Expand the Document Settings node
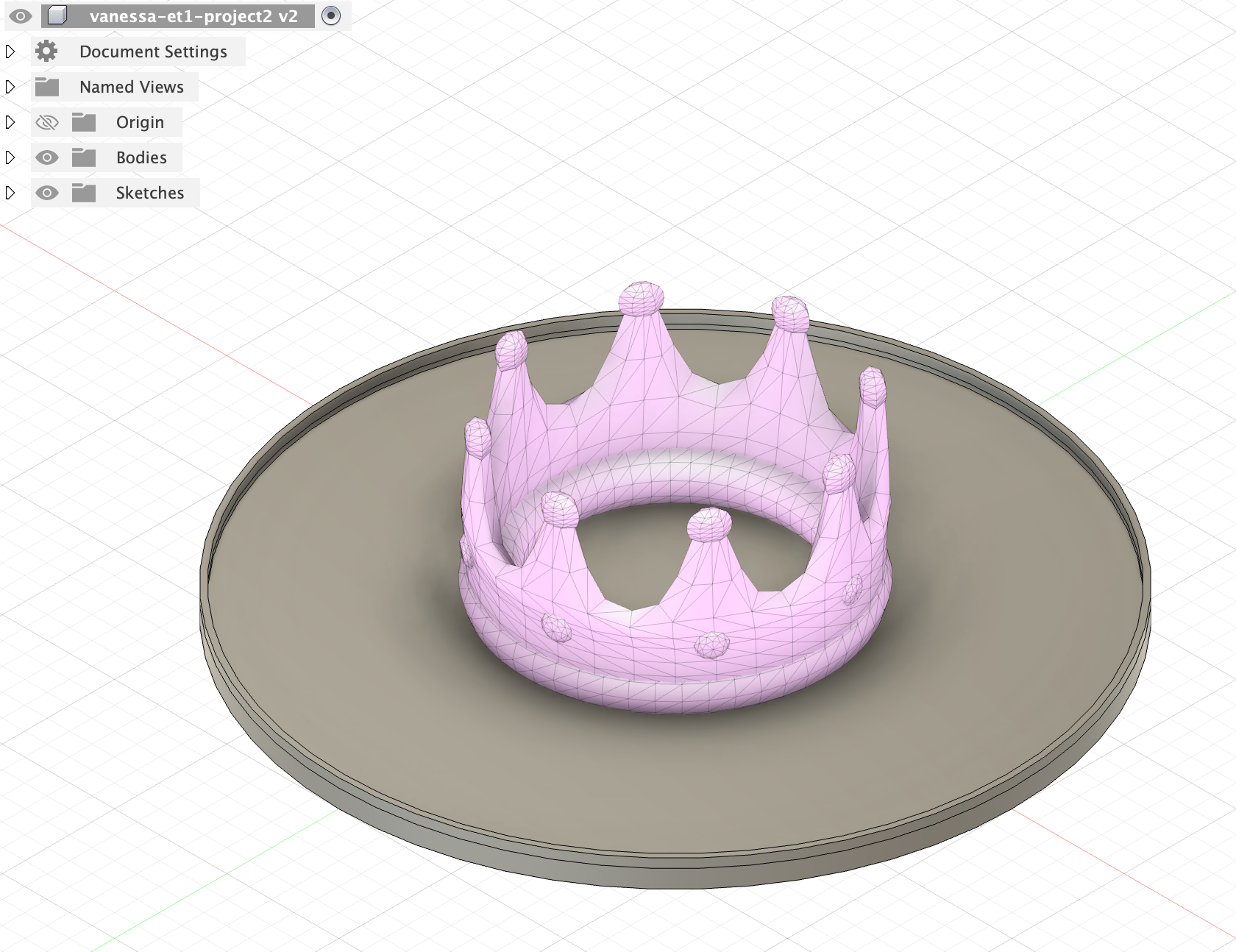1236x952 pixels. pyautogui.click(x=10, y=51)
